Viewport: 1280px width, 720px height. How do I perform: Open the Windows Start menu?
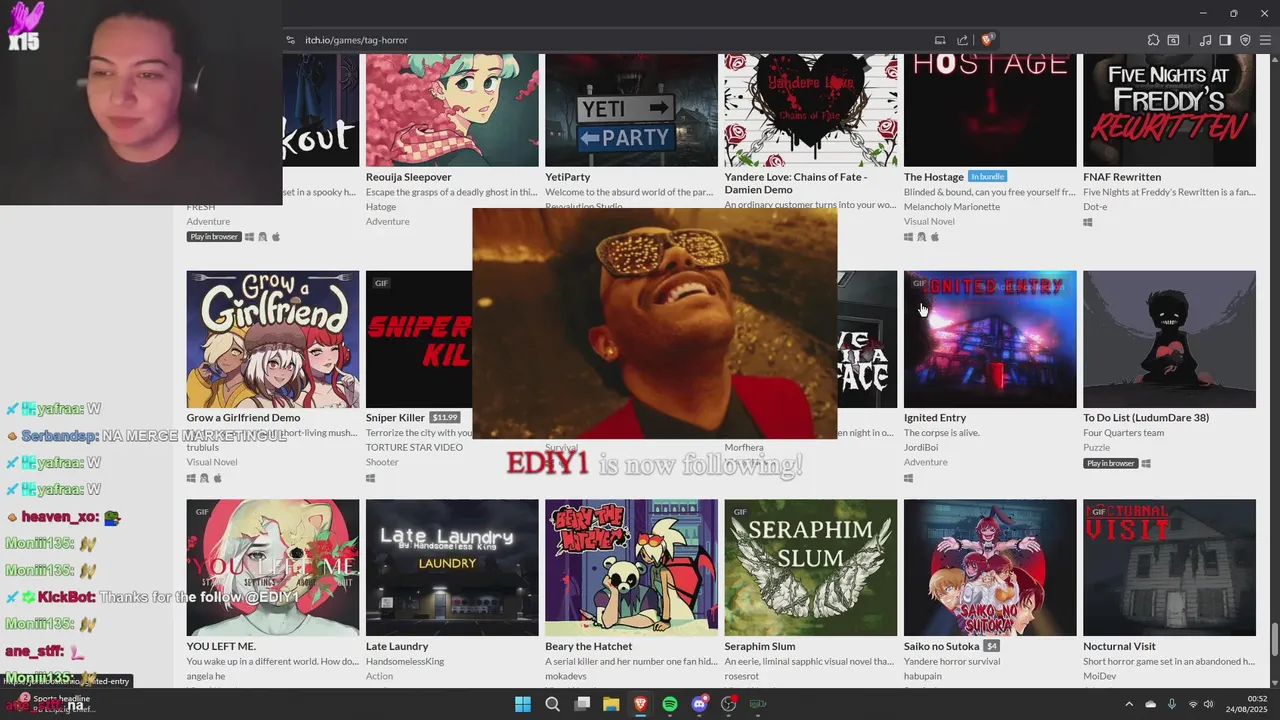click(x=523, y=704)
